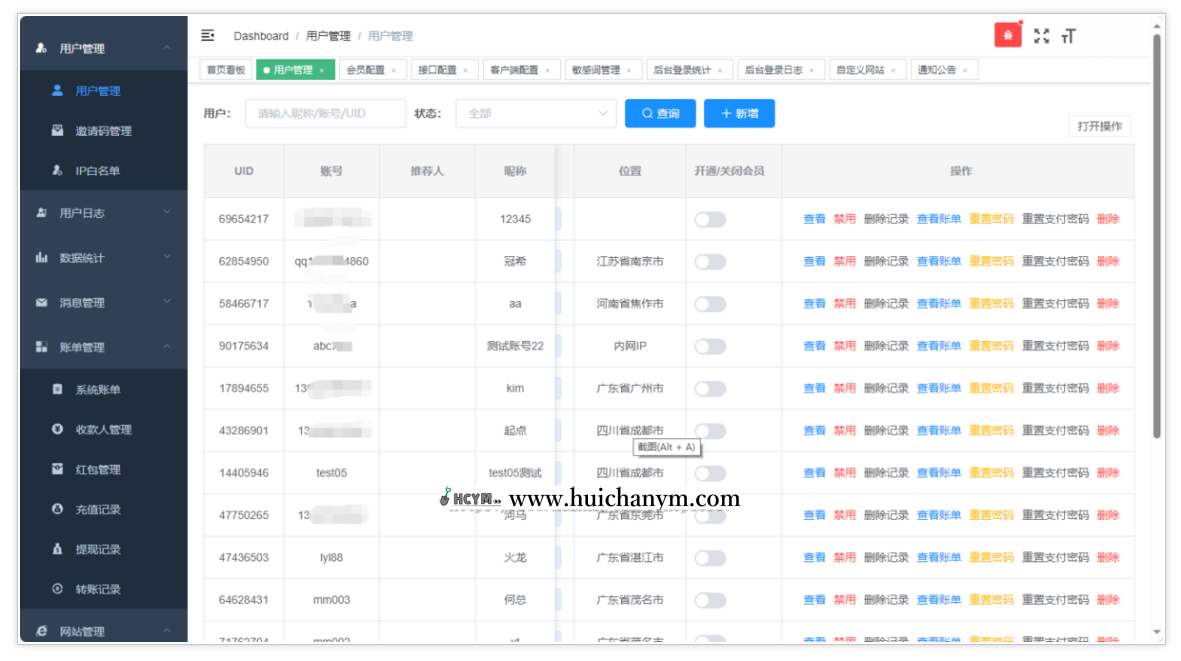This screenshot has width=1181, height=661.
Task: Open 红包管理 in the sidebar
Action: tap(100, 471)
